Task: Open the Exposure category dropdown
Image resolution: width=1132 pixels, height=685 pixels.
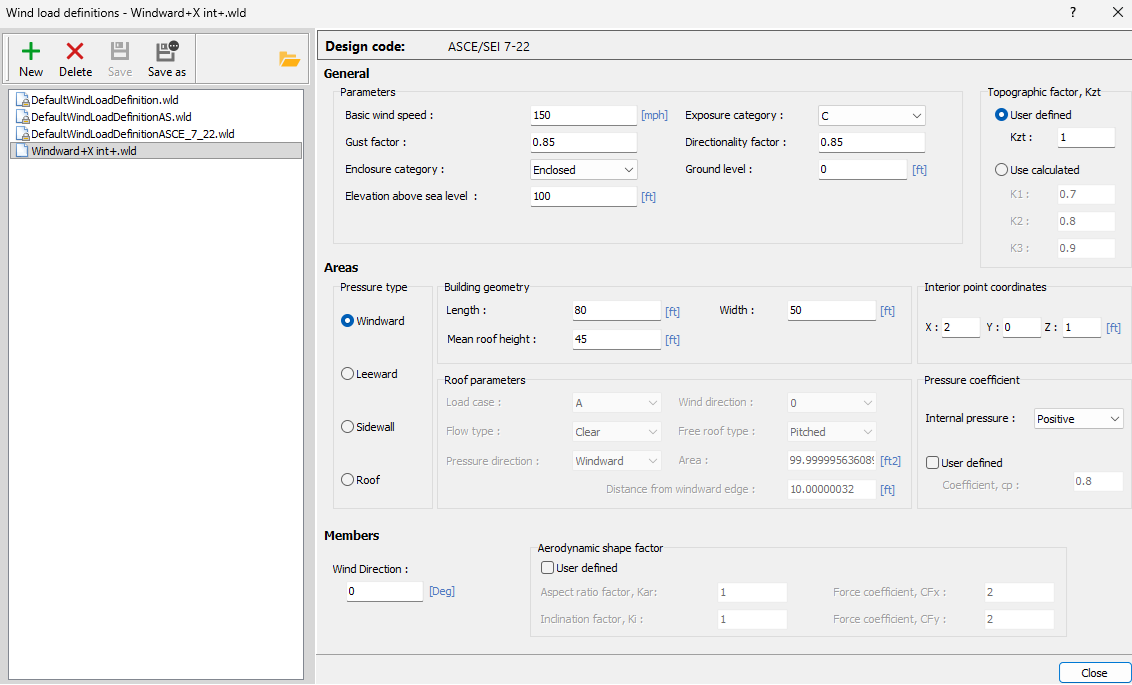Action: click(x=871, y=116)
